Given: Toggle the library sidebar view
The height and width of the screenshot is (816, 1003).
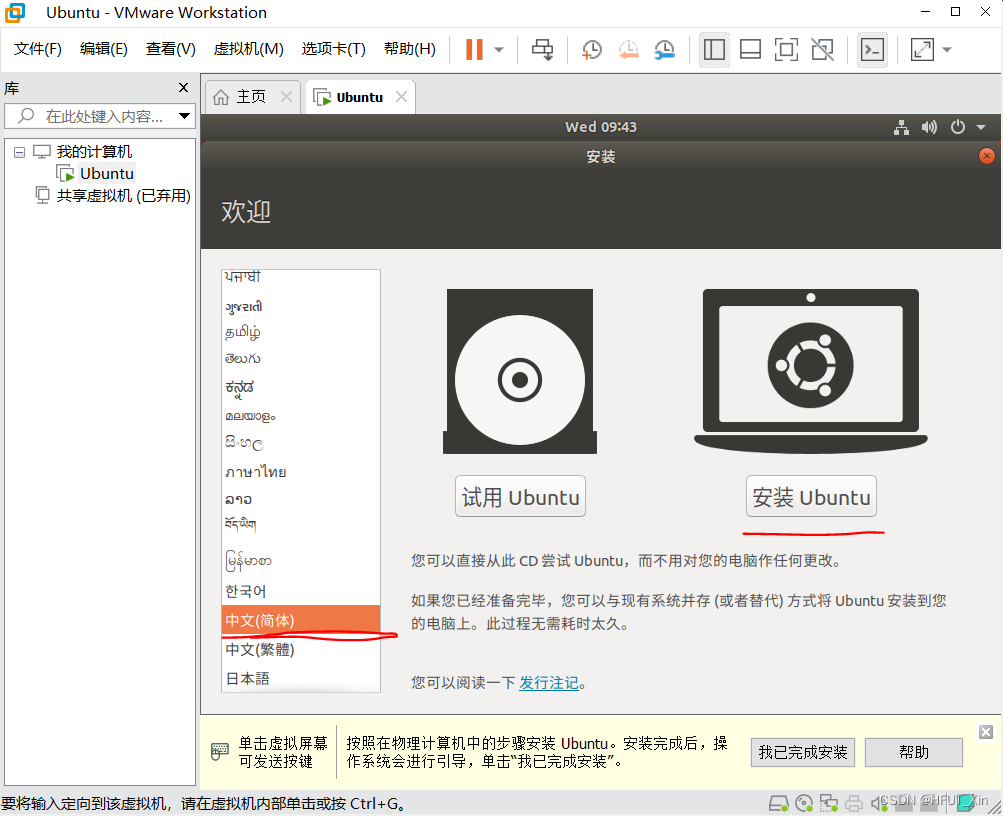Looking at the screenshot, I should (714, 49).
